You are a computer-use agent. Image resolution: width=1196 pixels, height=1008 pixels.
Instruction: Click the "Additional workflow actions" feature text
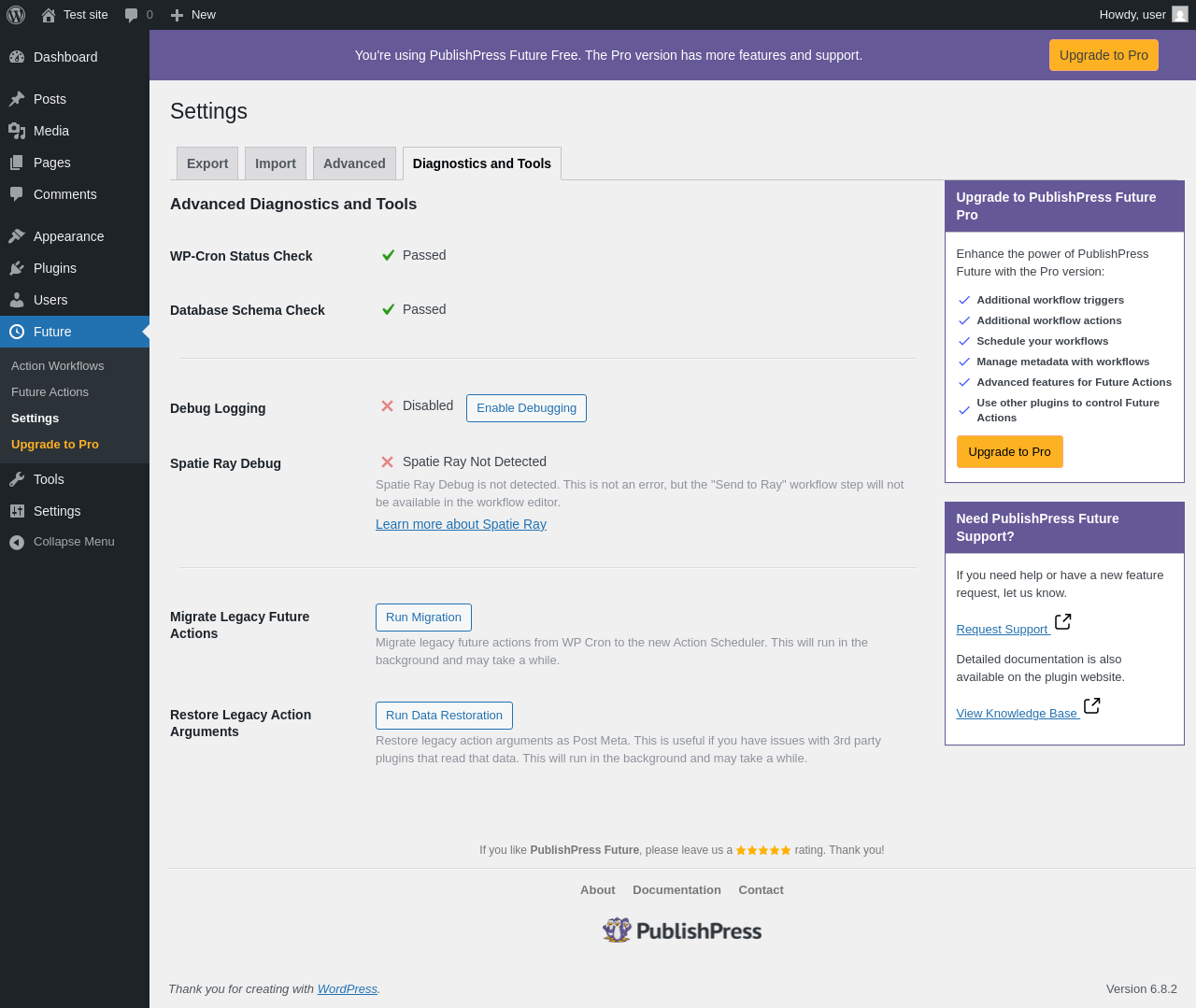pyautogui.click(x=1049, y=320)
